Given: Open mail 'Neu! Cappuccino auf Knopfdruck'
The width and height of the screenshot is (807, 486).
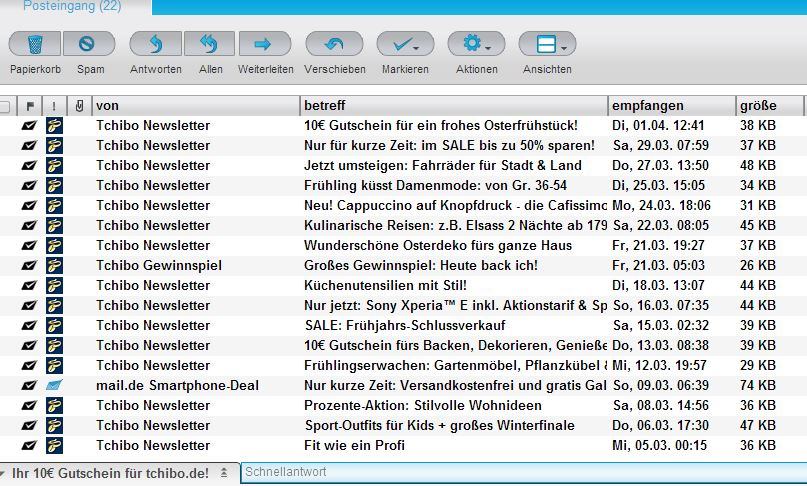Looking at the screenshot, I should point(455,205).
